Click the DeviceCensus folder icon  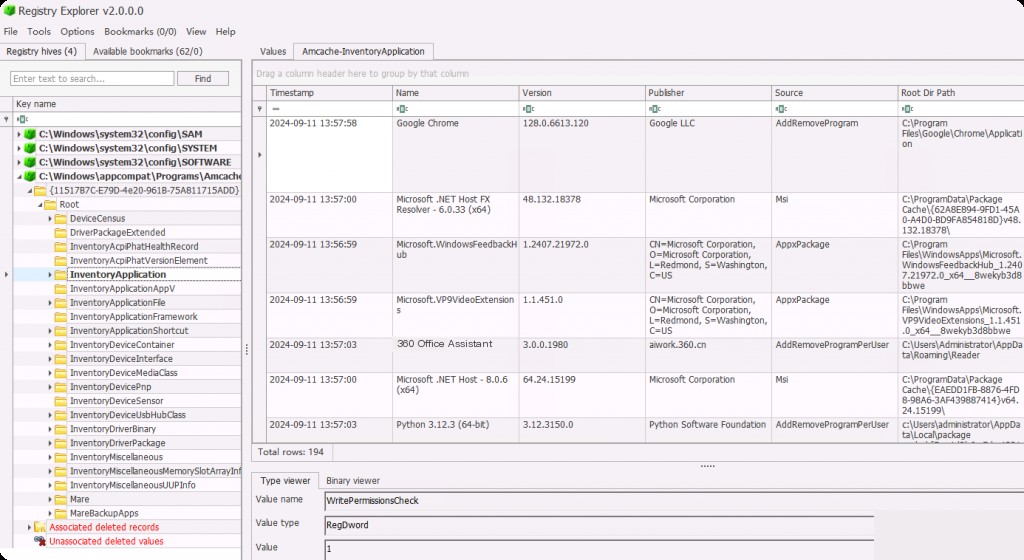[x=61, y=219]
